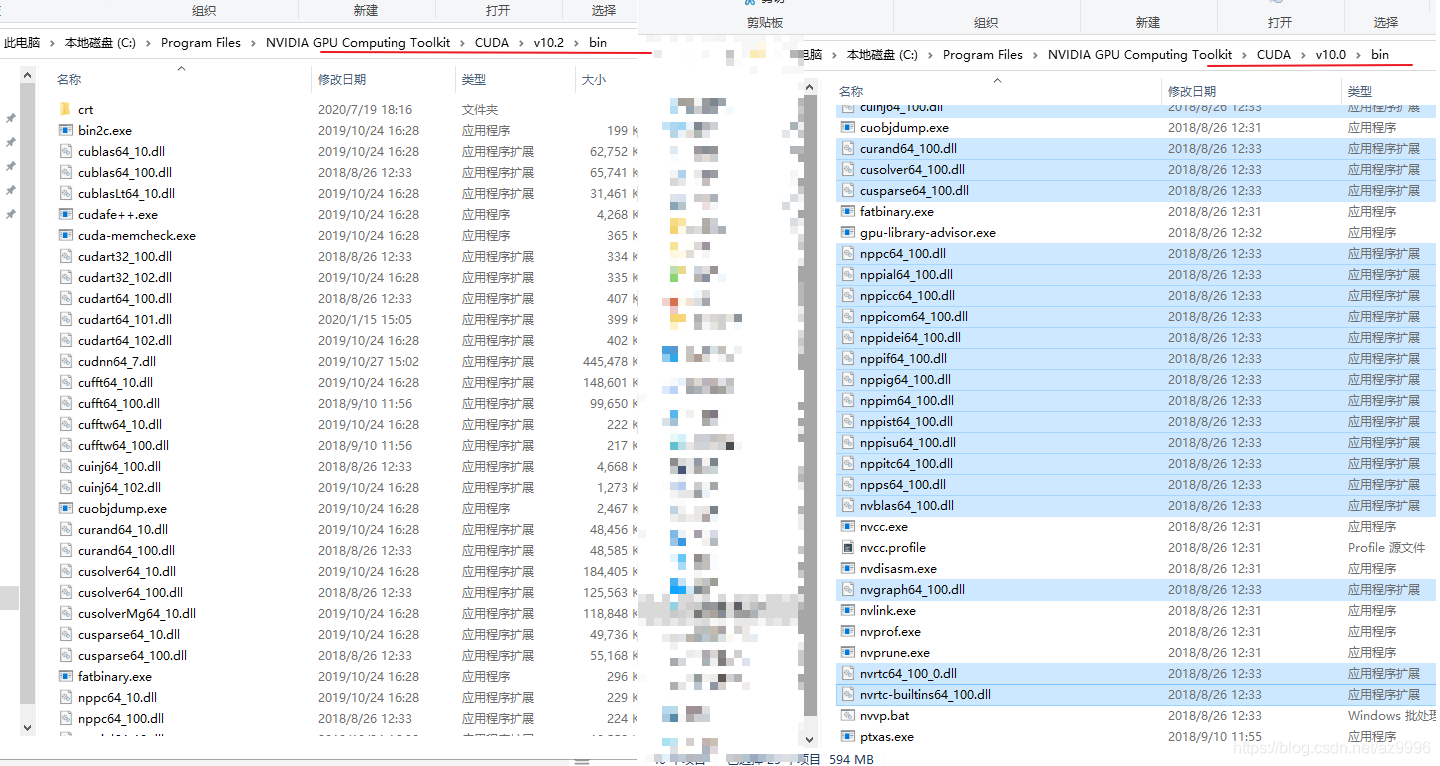1440x766 pixels.
Task: Click the 445,478 size value of cudnn64_7.dll
Action: 606,361
